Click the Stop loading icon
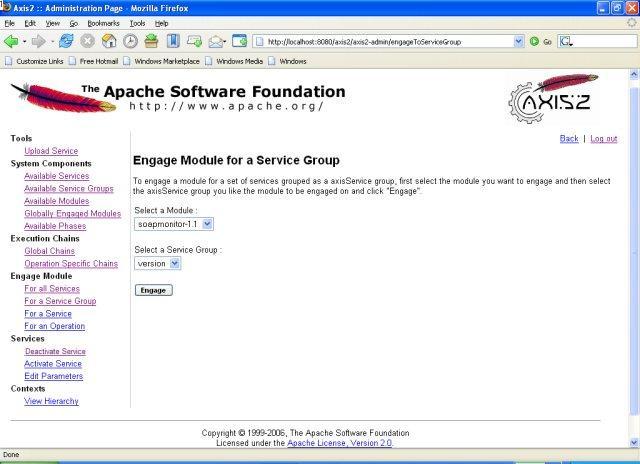This screenshot has width=640, height=464. pos(88,41)
